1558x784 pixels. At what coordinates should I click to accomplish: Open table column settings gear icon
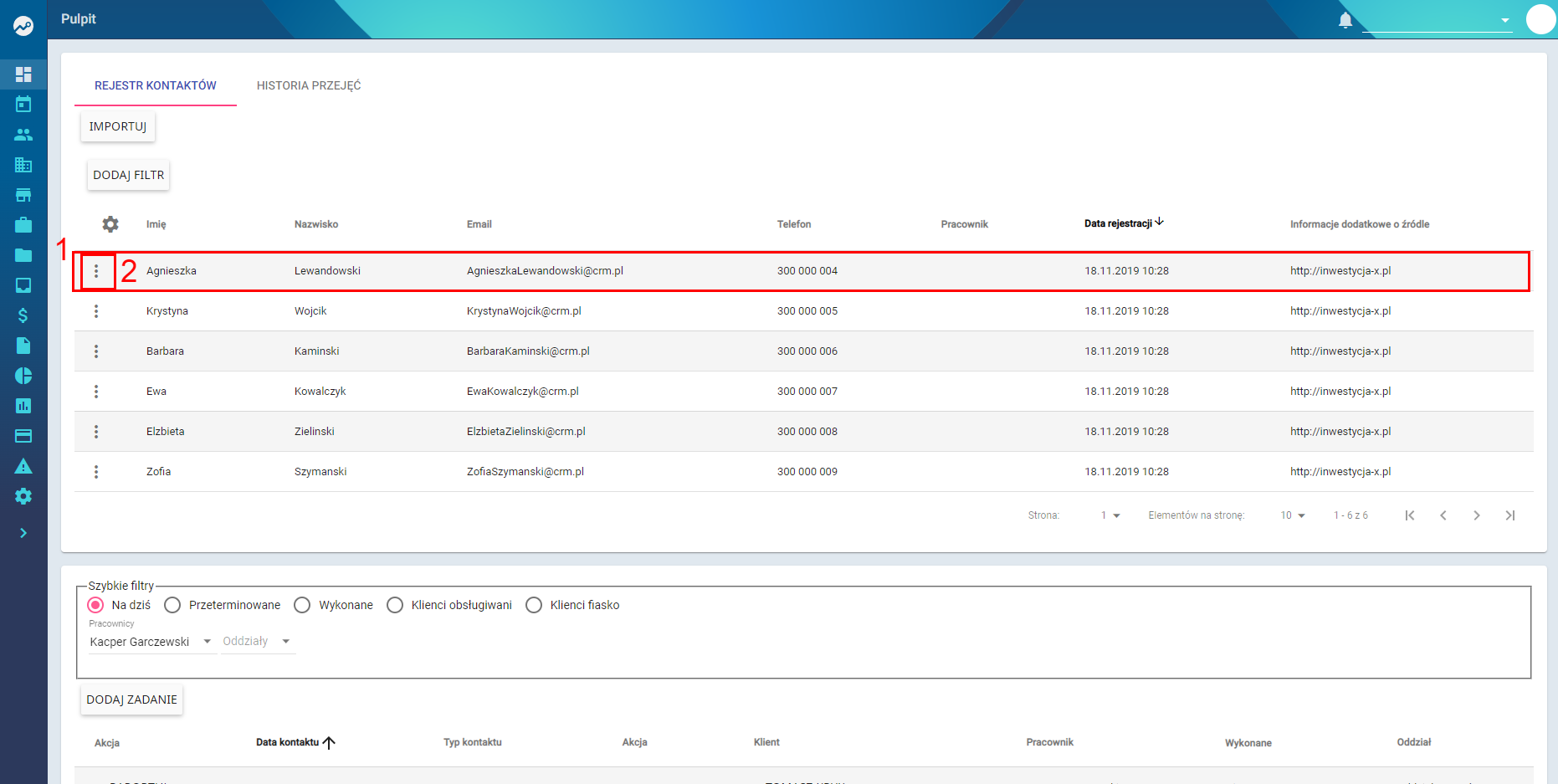coord(110,224)
